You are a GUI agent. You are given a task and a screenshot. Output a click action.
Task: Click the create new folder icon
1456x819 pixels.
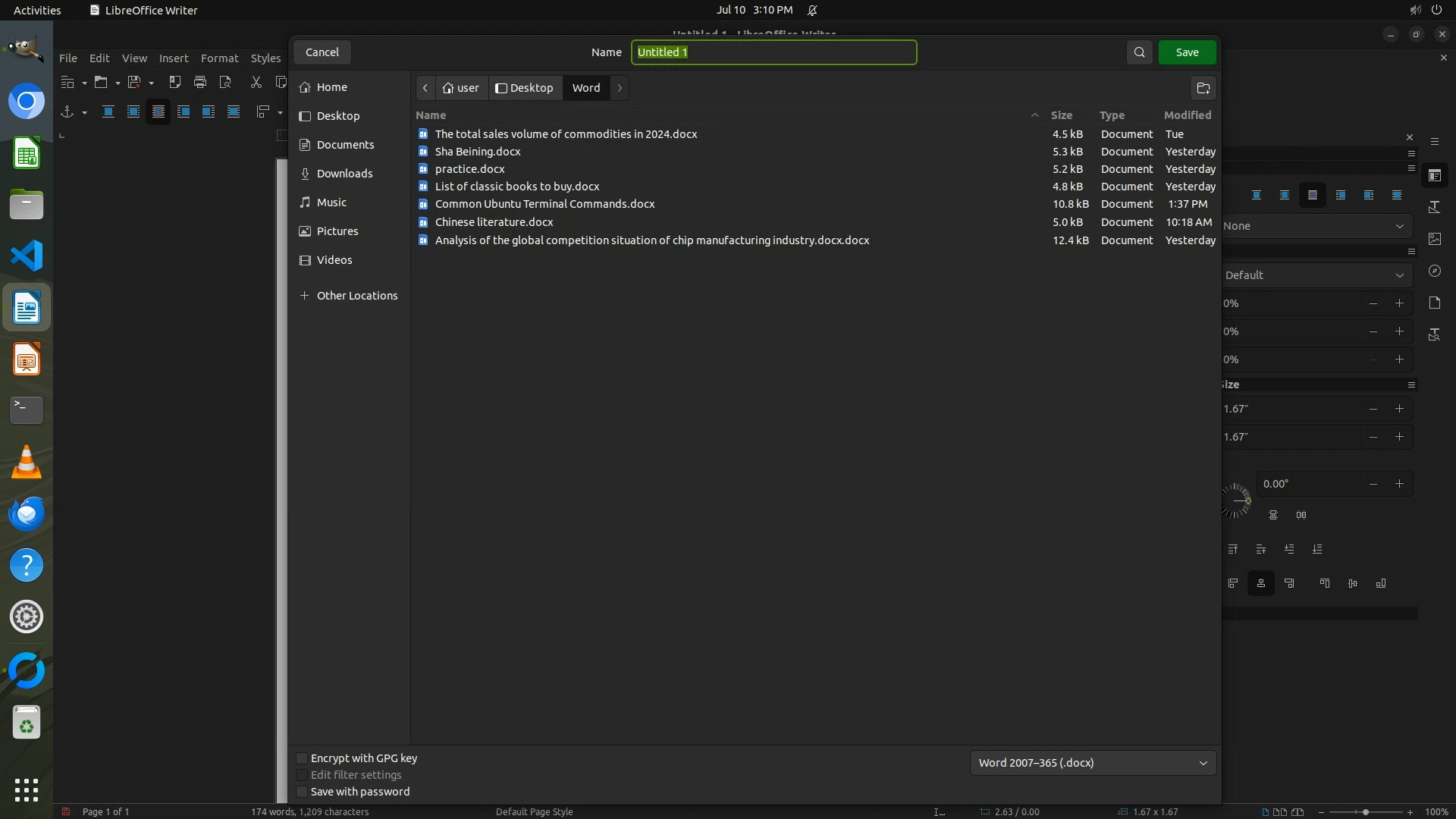tap(1203, 88)
